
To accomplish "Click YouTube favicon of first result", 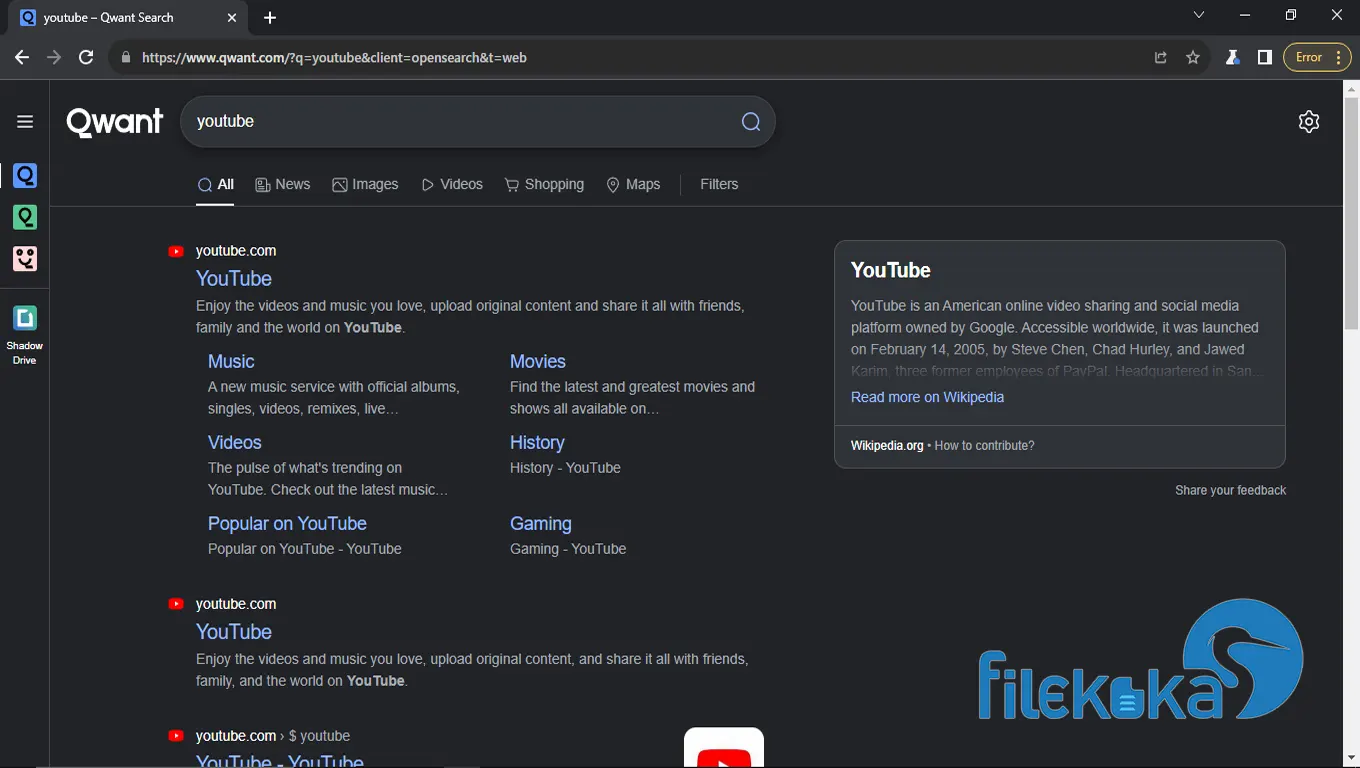I will [176, 252].
